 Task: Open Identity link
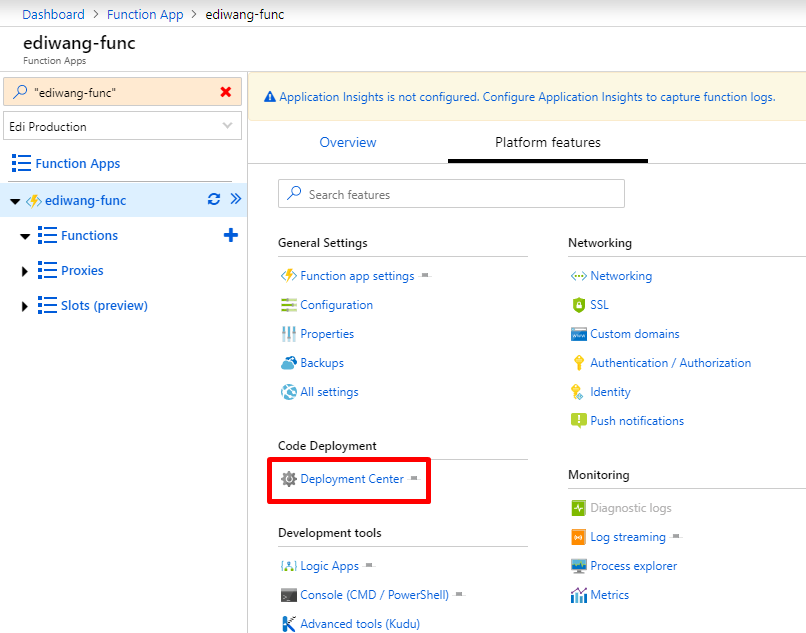[x=610, y=392]
